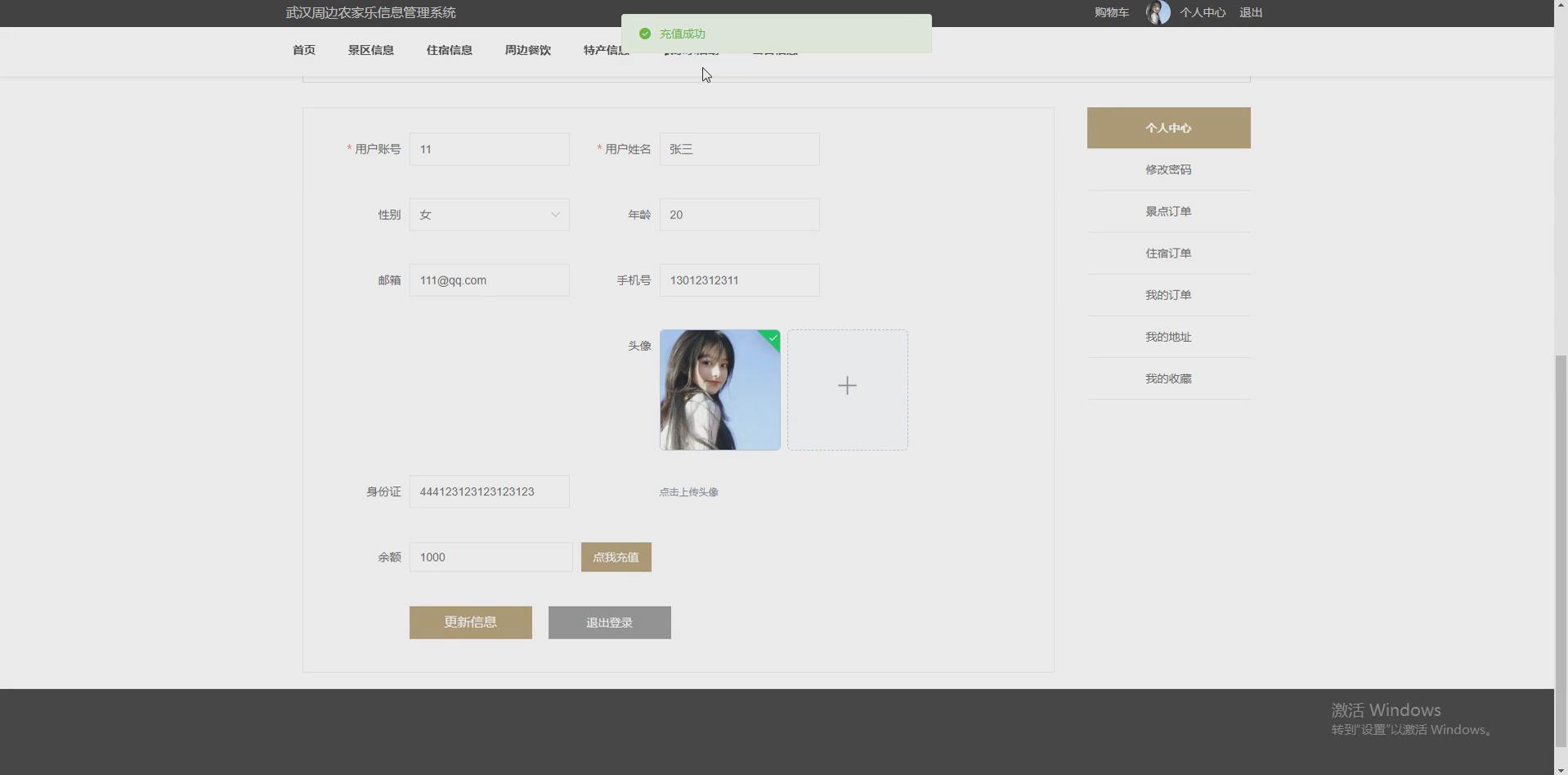This screenshot has height=775, width=1568.
Task: Expand the gender selector combo box
Action: tap(489, 214)
